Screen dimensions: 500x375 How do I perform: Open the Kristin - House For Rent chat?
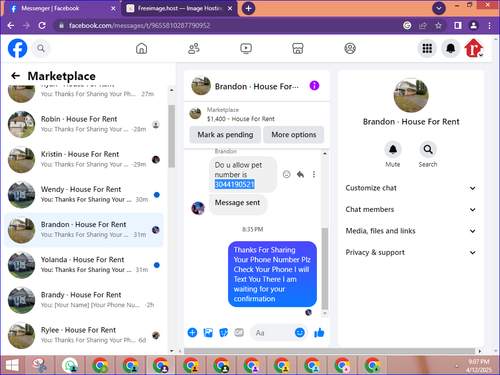click(x=84, y=160)
